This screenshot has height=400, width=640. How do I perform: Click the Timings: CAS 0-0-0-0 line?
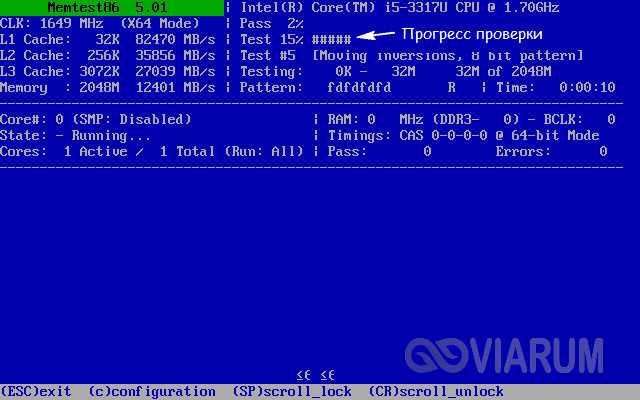tap(463, 136)
